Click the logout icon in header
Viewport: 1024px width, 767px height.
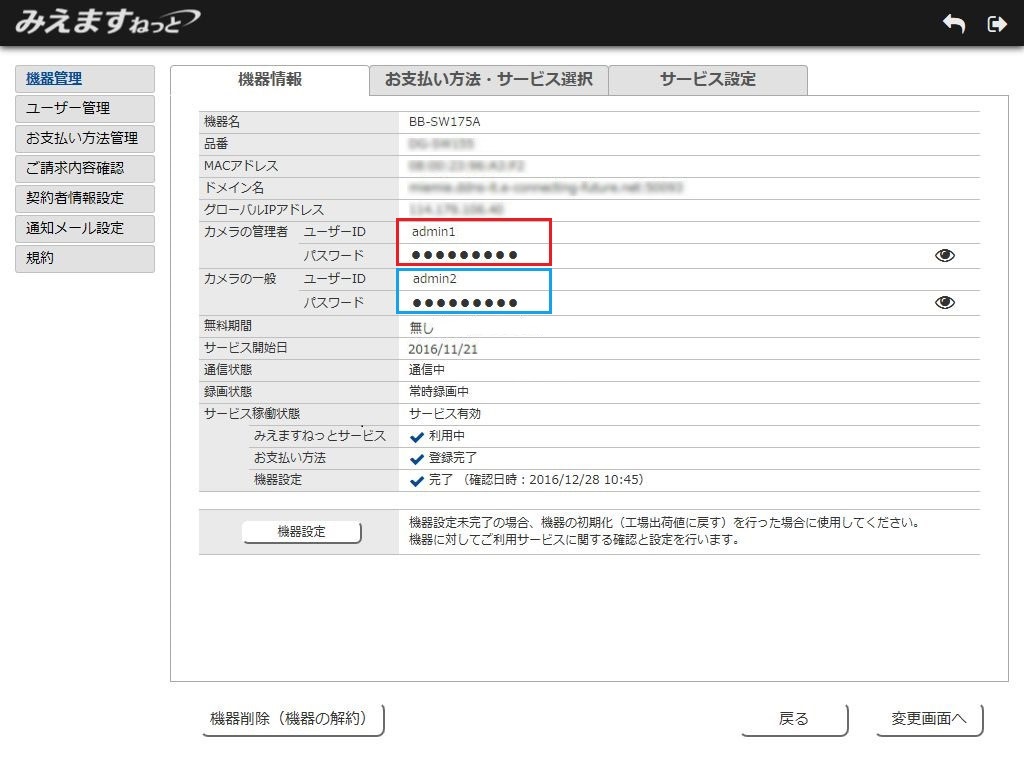pyautogui.click(x=996, y=24)
